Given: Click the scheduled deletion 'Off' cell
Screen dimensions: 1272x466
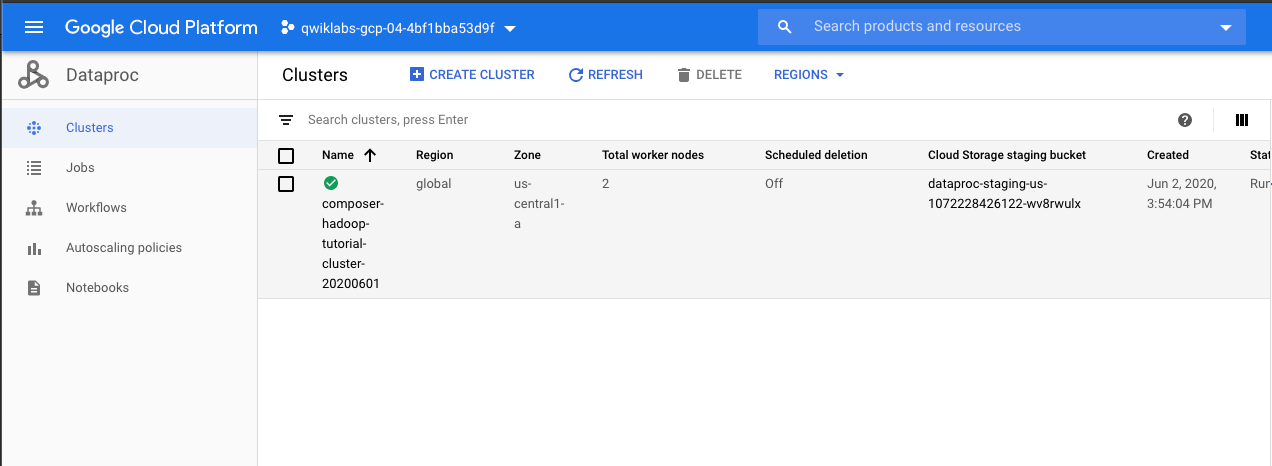Looking at the screenshot, I should coord(774,184).
